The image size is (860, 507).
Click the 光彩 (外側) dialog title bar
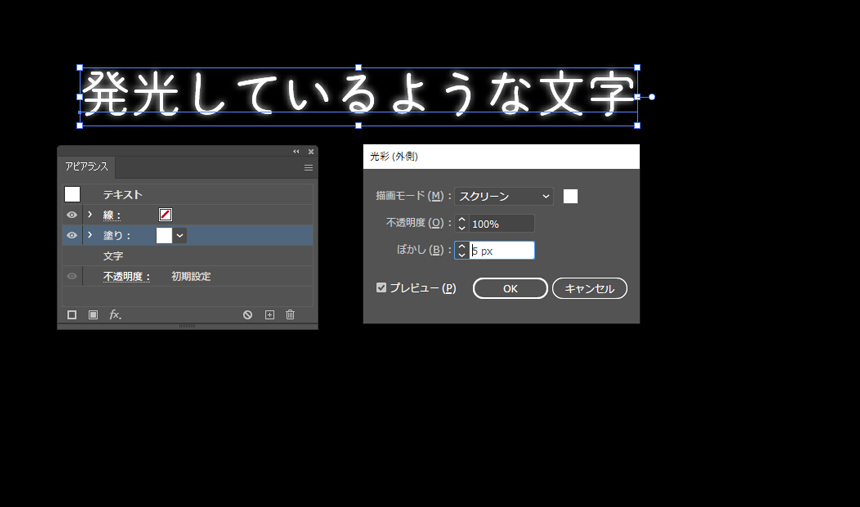click(501, 156)
